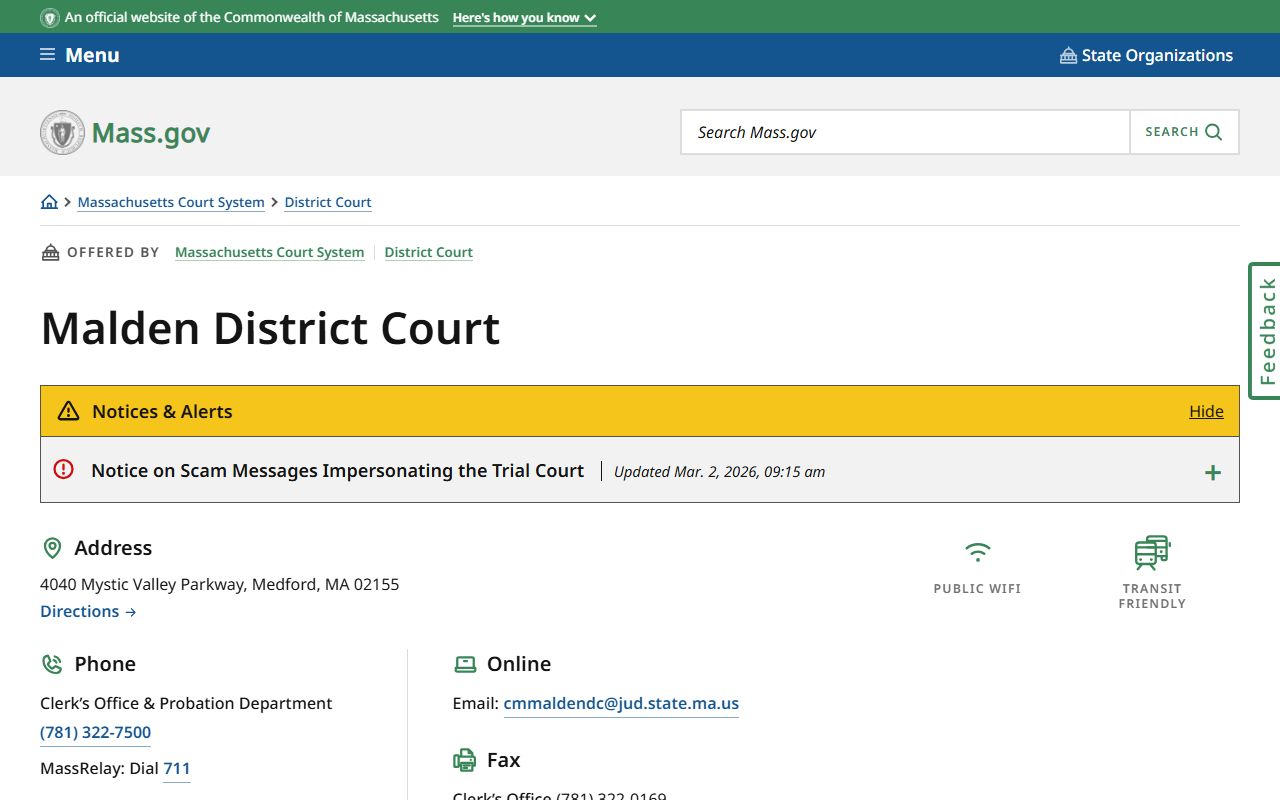The height and width of the screenshot is (800, 1280).
Task: Open the Feedback side tab
Action: click(x=1266, y=331)
